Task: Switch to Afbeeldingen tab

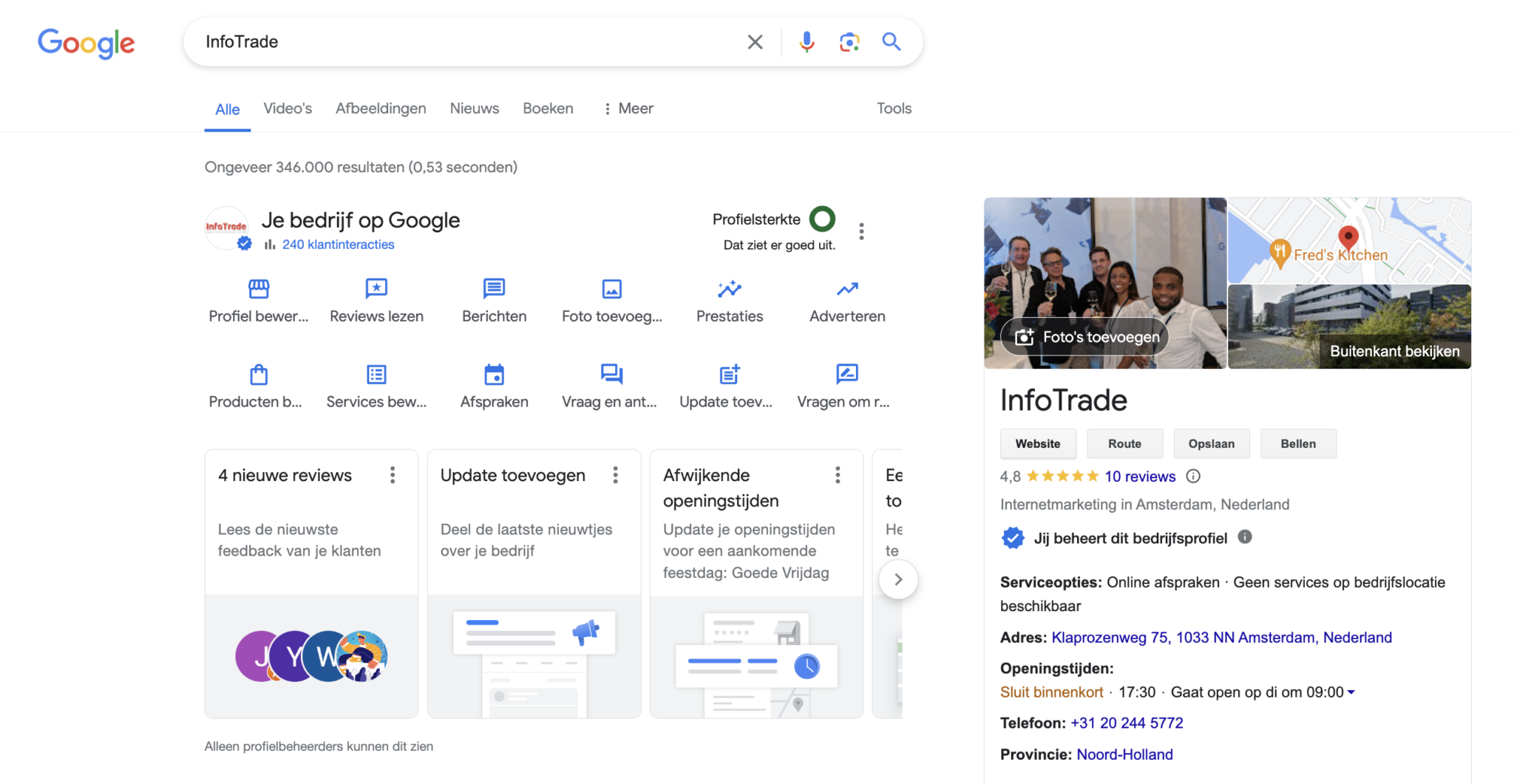Action: pyautogui.click(x=381, y=109)
